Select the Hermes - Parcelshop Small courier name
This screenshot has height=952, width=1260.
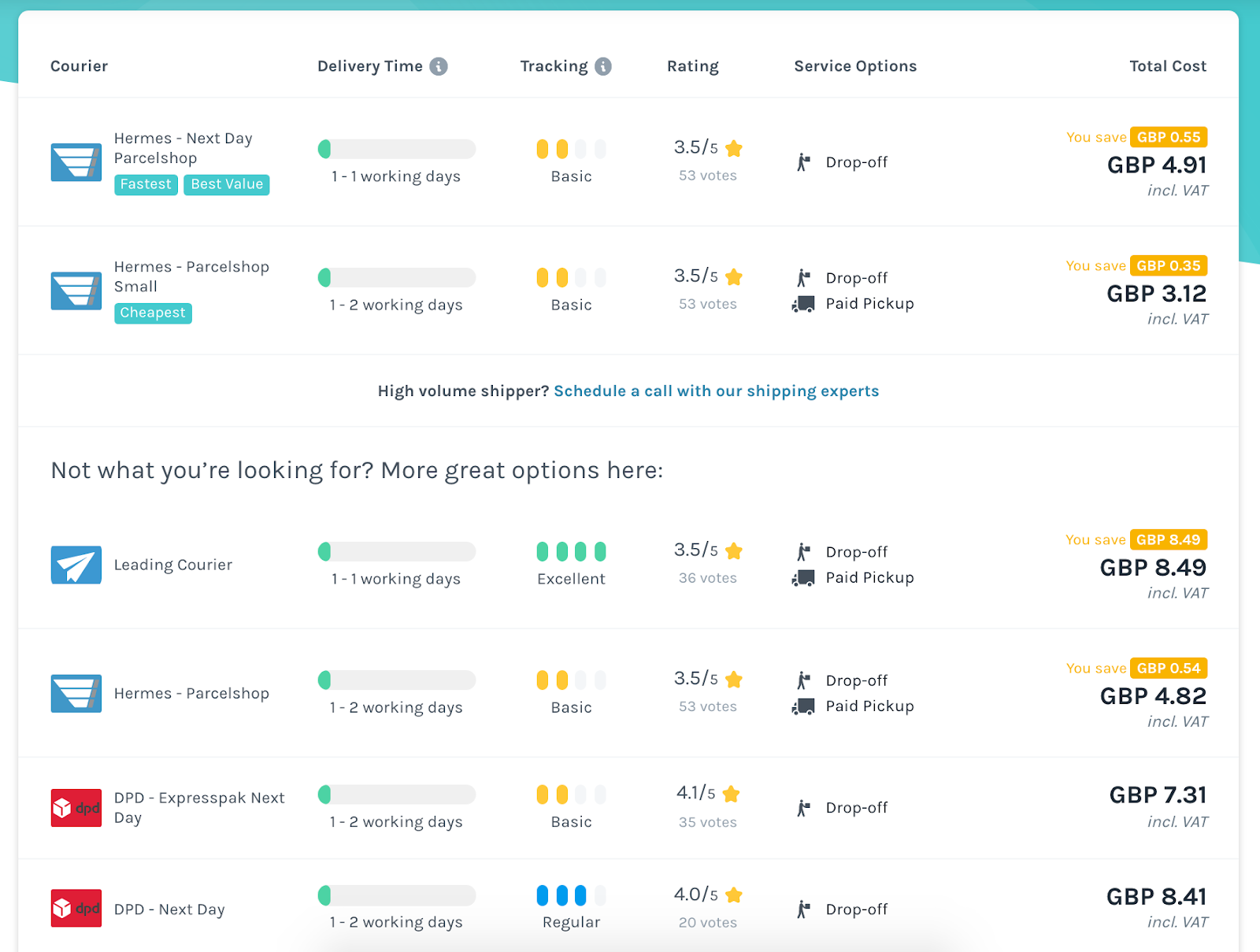point(191,276)
